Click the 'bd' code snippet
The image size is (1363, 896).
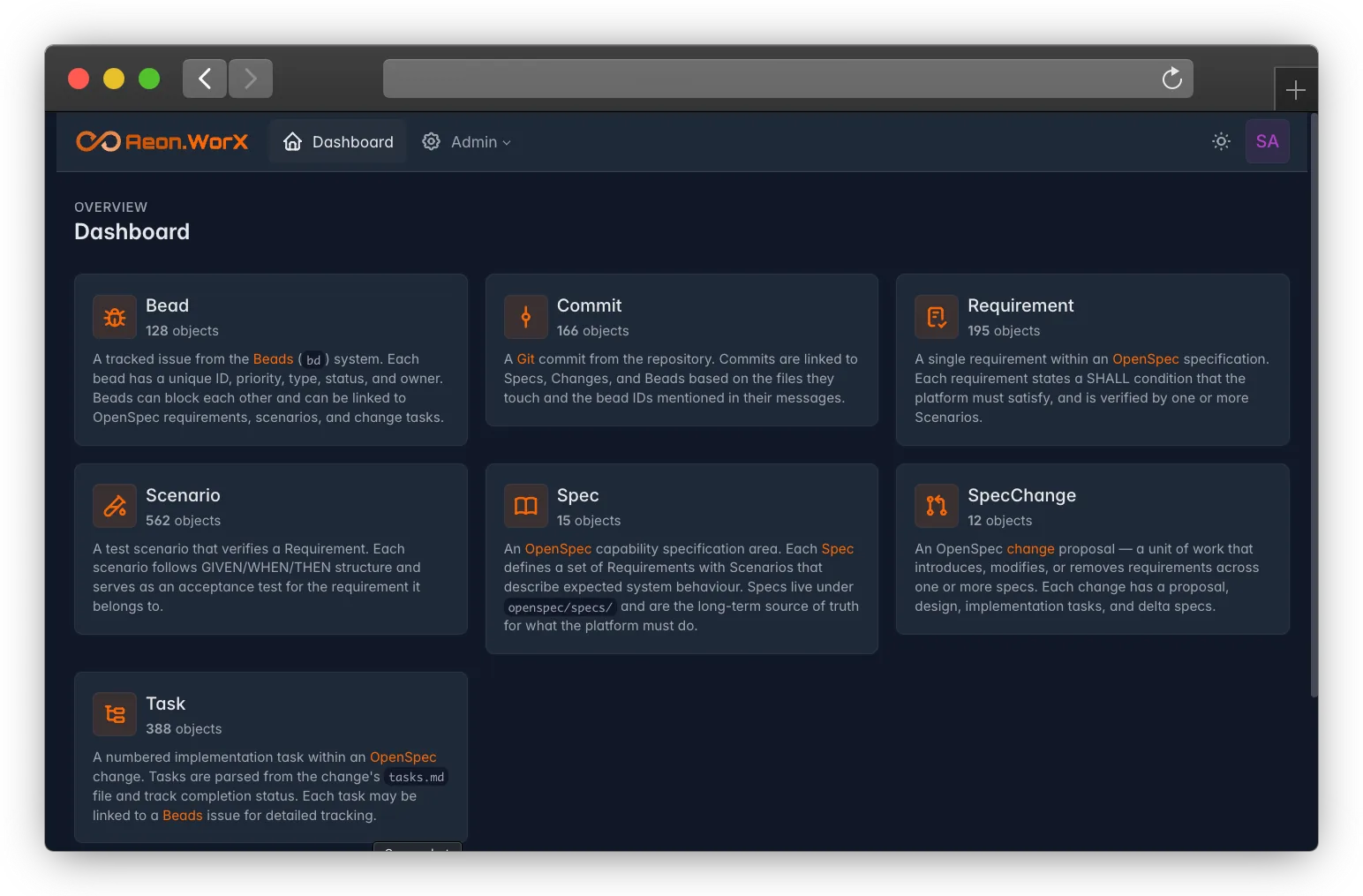(313, 360)
